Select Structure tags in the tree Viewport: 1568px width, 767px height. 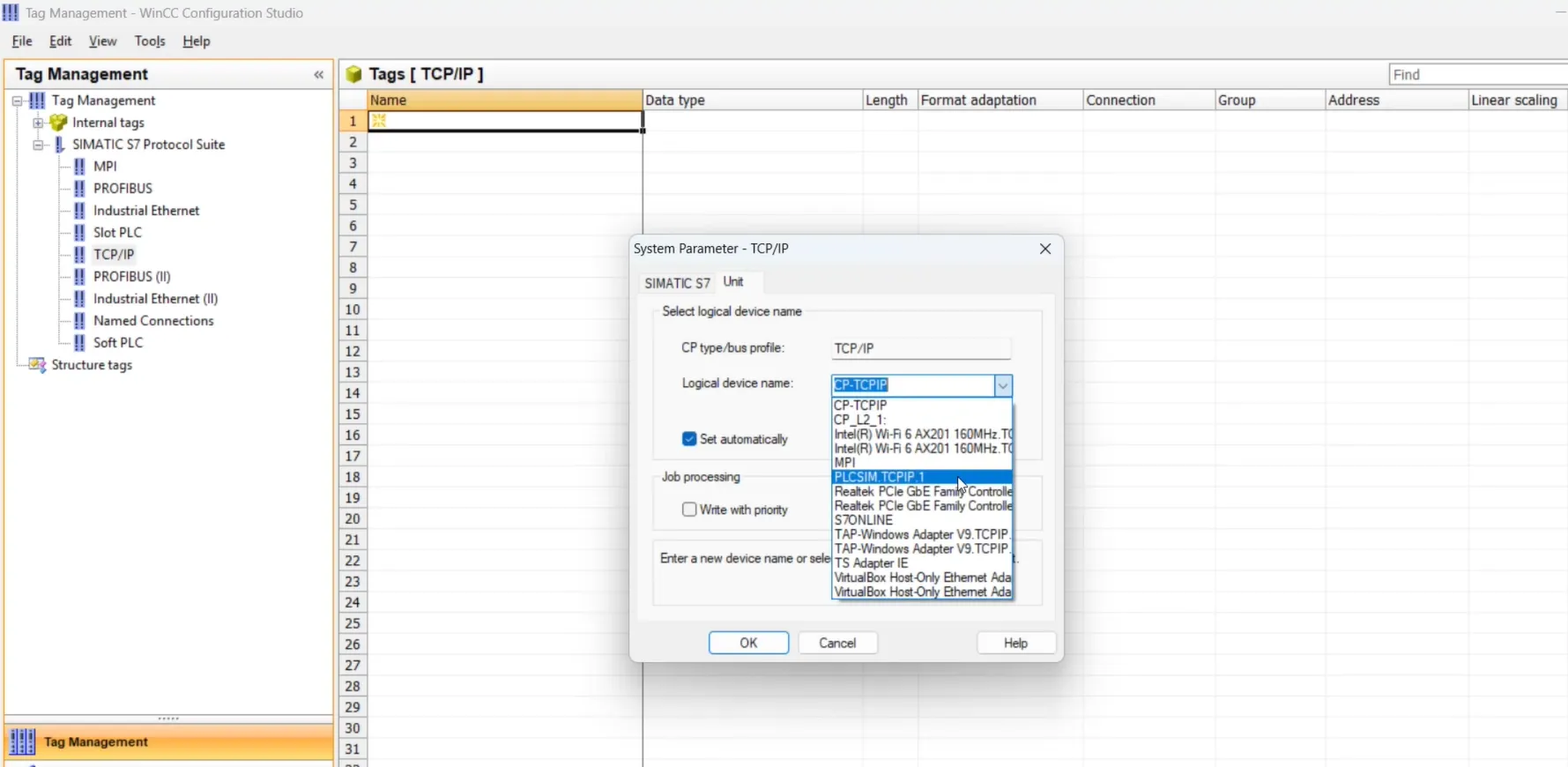[92, 364]
